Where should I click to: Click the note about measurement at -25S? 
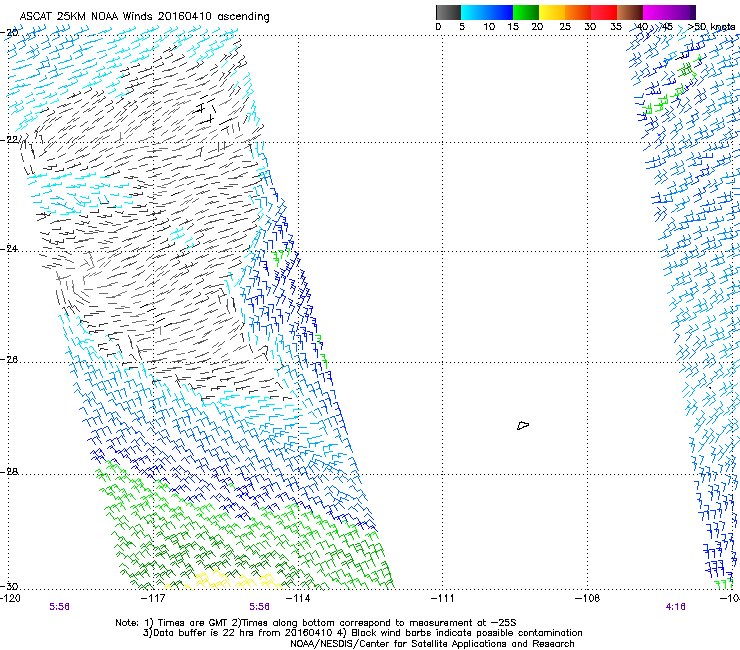point(374,623)
